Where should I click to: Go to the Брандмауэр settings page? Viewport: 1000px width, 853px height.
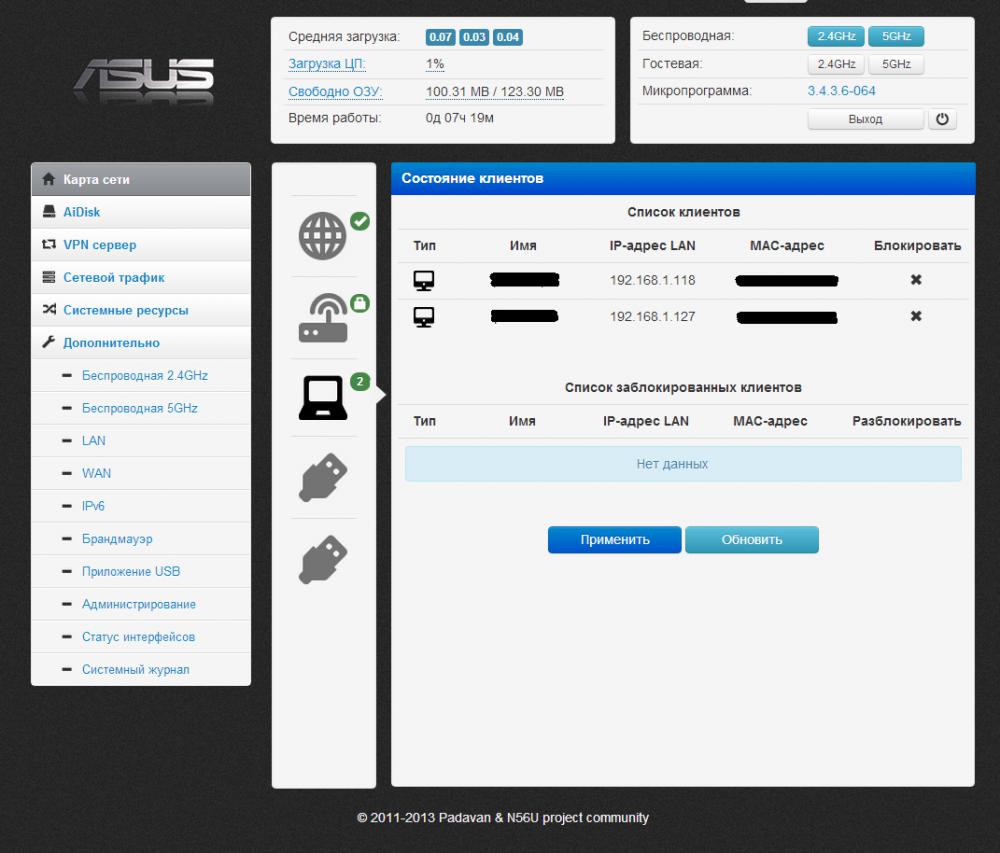[117, 539]
